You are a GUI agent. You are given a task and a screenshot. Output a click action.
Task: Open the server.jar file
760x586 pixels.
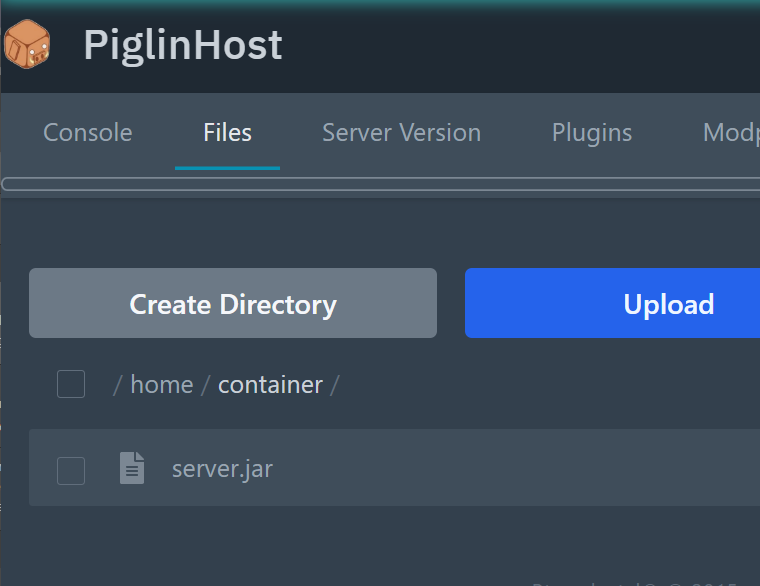pyautogui.click(x=222, y=469)
